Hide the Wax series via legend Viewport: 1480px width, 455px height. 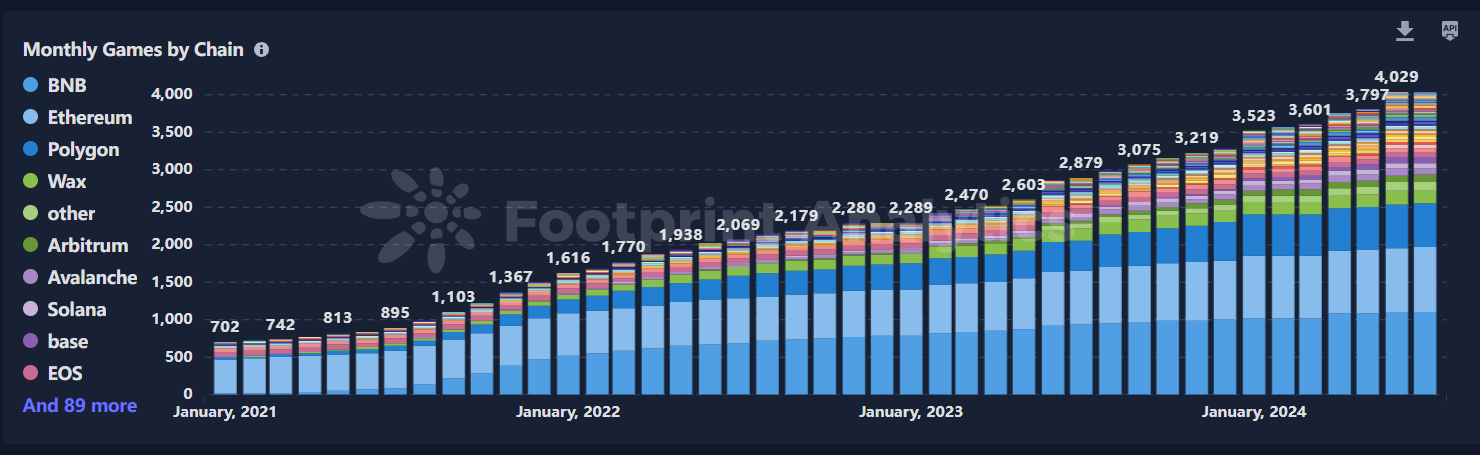pyautogui.click(x=66, y=182)
